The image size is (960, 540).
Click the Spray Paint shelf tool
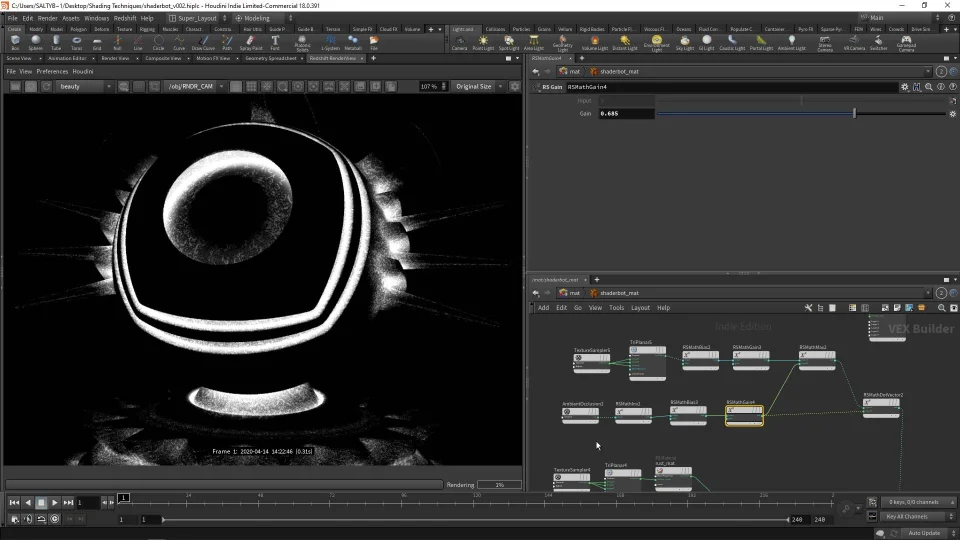(250, 42)
